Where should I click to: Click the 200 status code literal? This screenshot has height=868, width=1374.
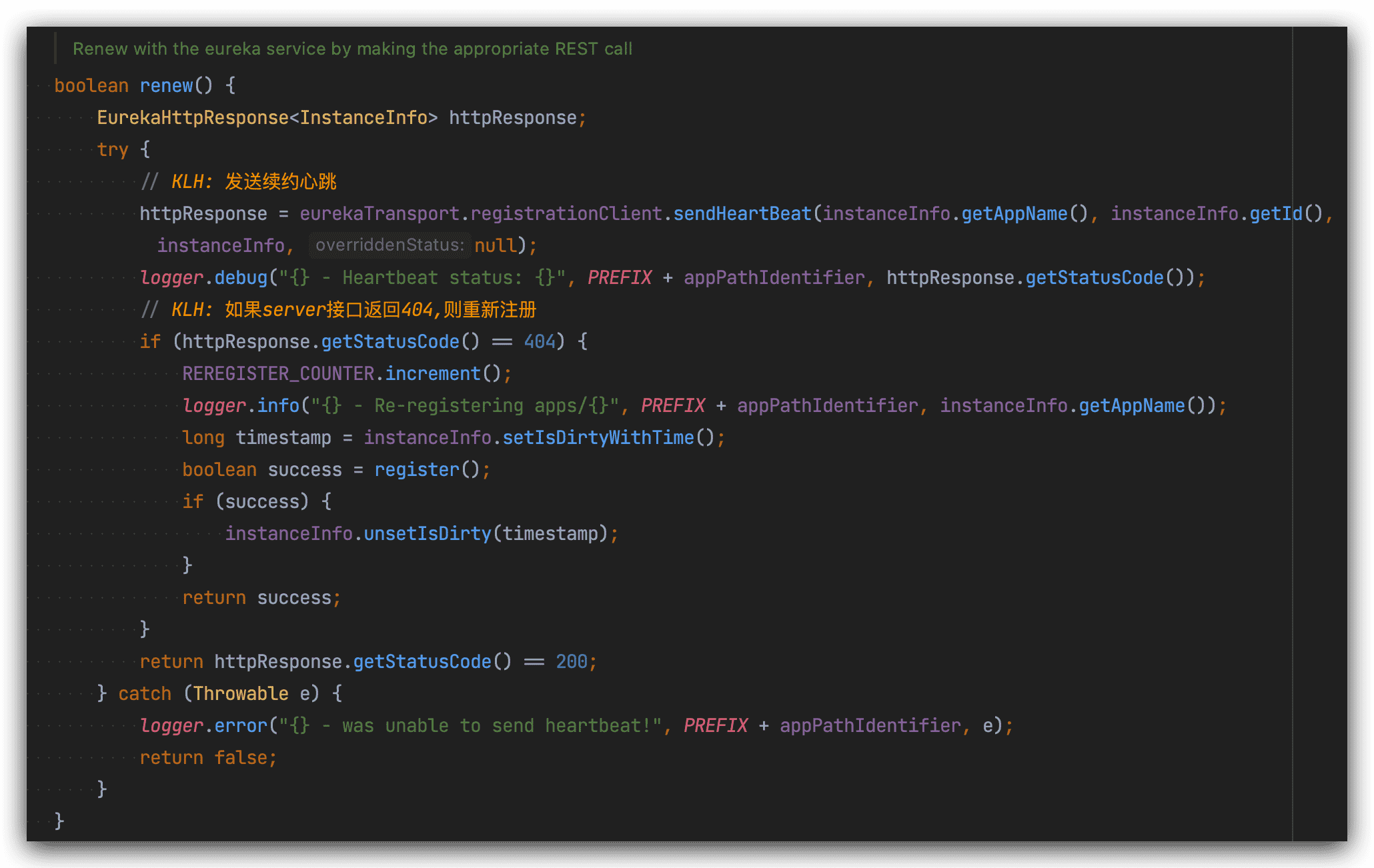coord(572,661)
